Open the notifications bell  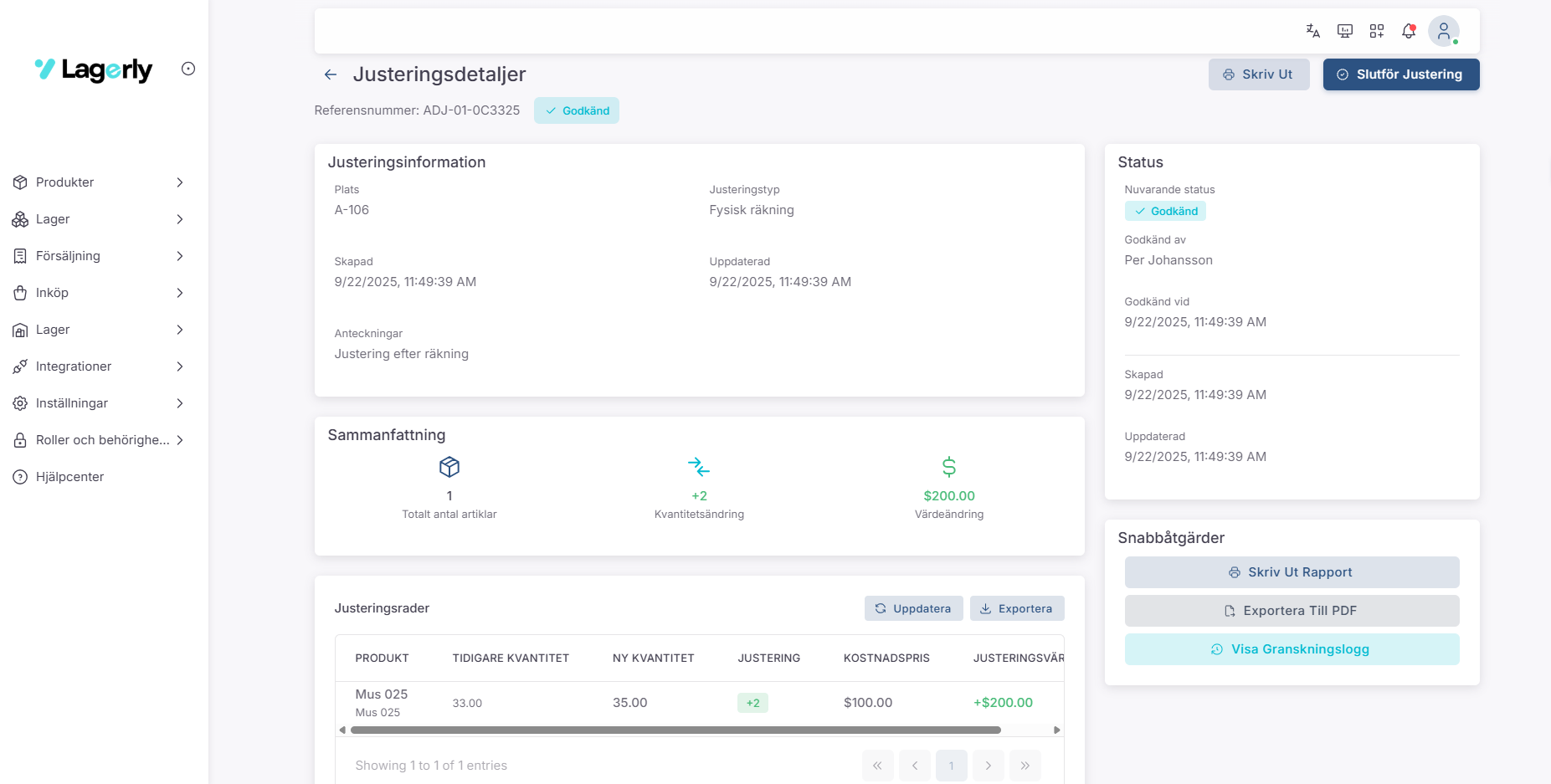click(x=1409, y=31)
